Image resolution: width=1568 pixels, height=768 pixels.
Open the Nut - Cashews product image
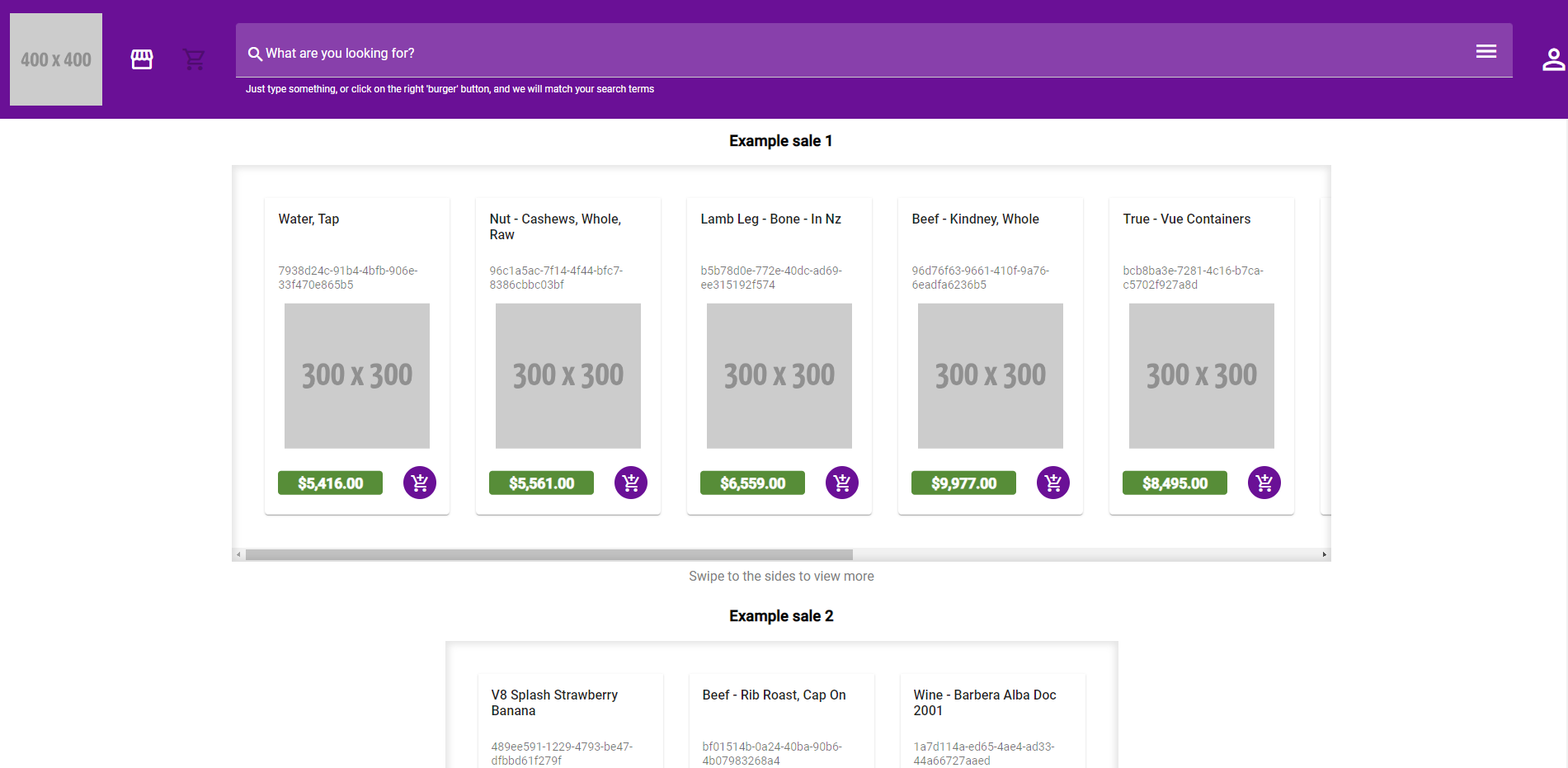(x=568, y=376)
